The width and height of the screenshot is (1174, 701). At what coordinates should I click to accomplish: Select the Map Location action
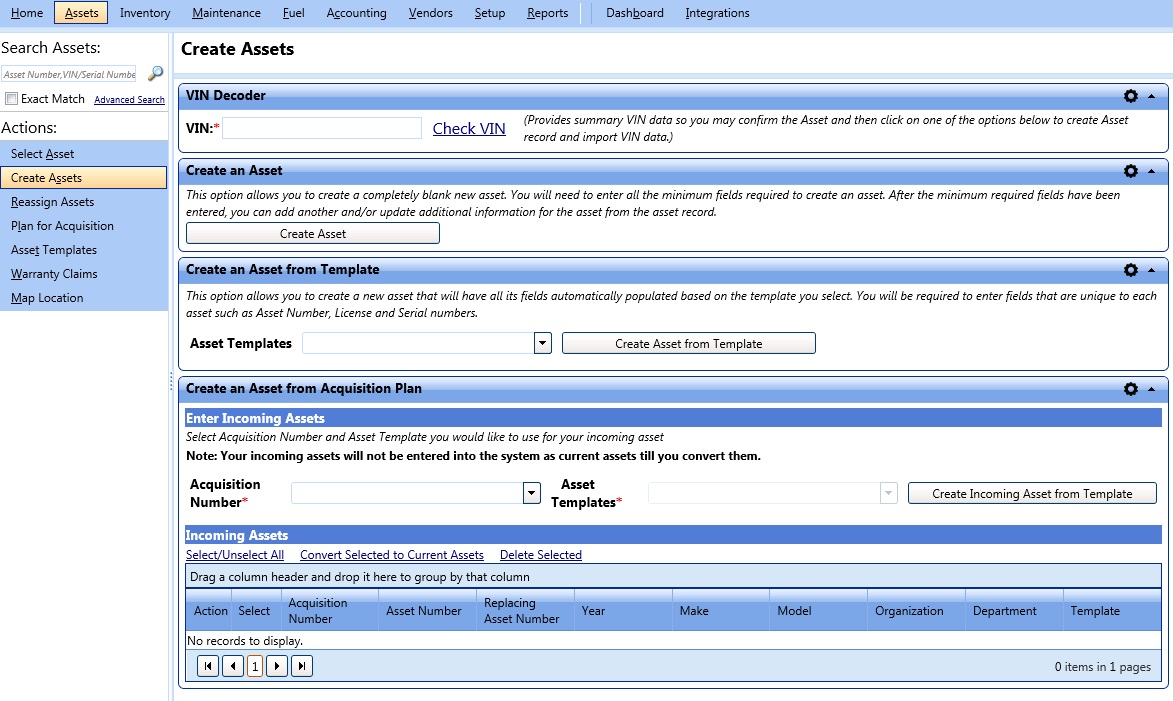coord(84,297)
